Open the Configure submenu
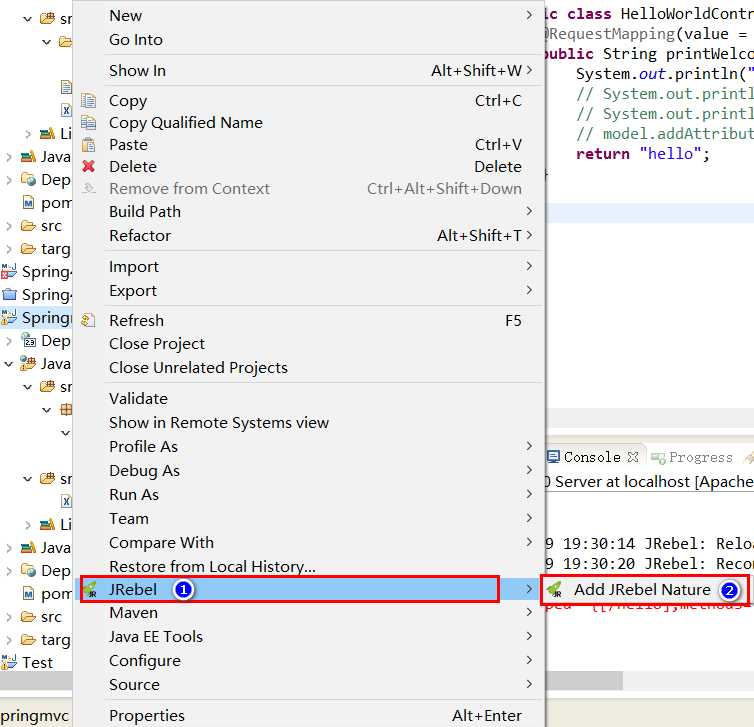The height and width of the screenshot is (727, 754). [310, 661]
